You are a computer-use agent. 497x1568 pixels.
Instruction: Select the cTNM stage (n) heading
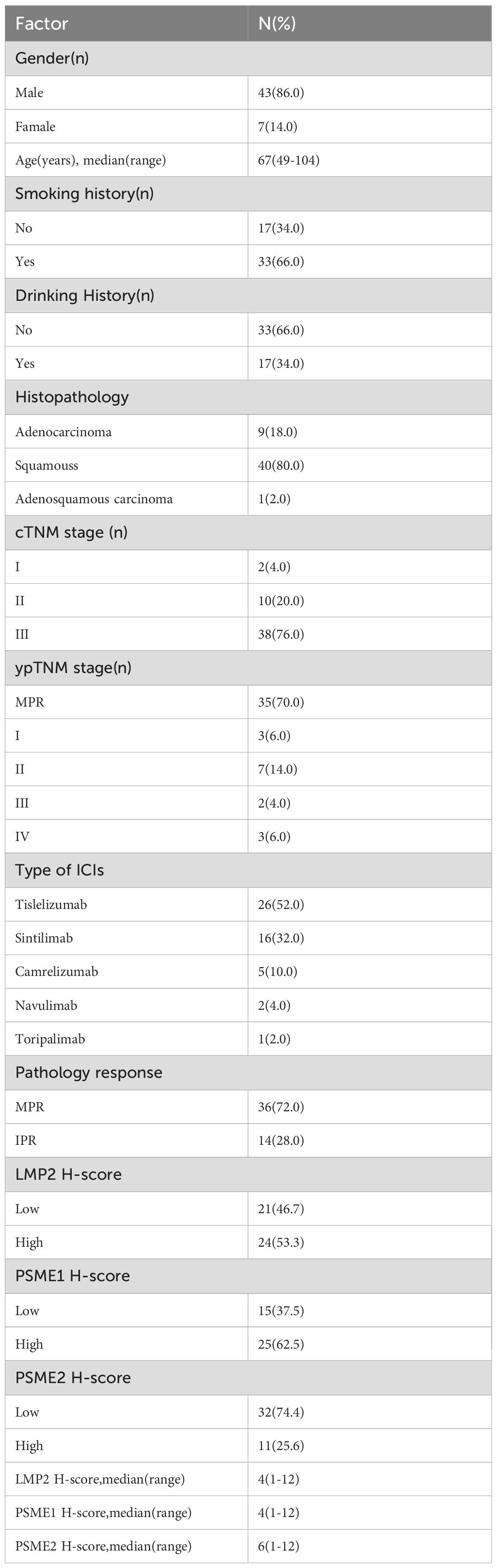click(71, 532)
